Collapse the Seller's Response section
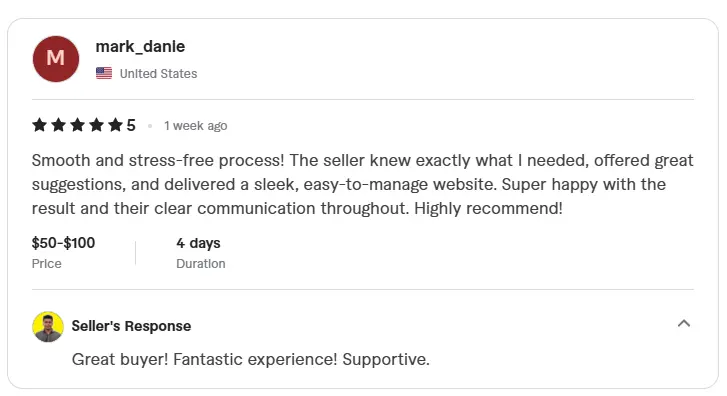Screen dimensions: 727x396 [684, 324]
